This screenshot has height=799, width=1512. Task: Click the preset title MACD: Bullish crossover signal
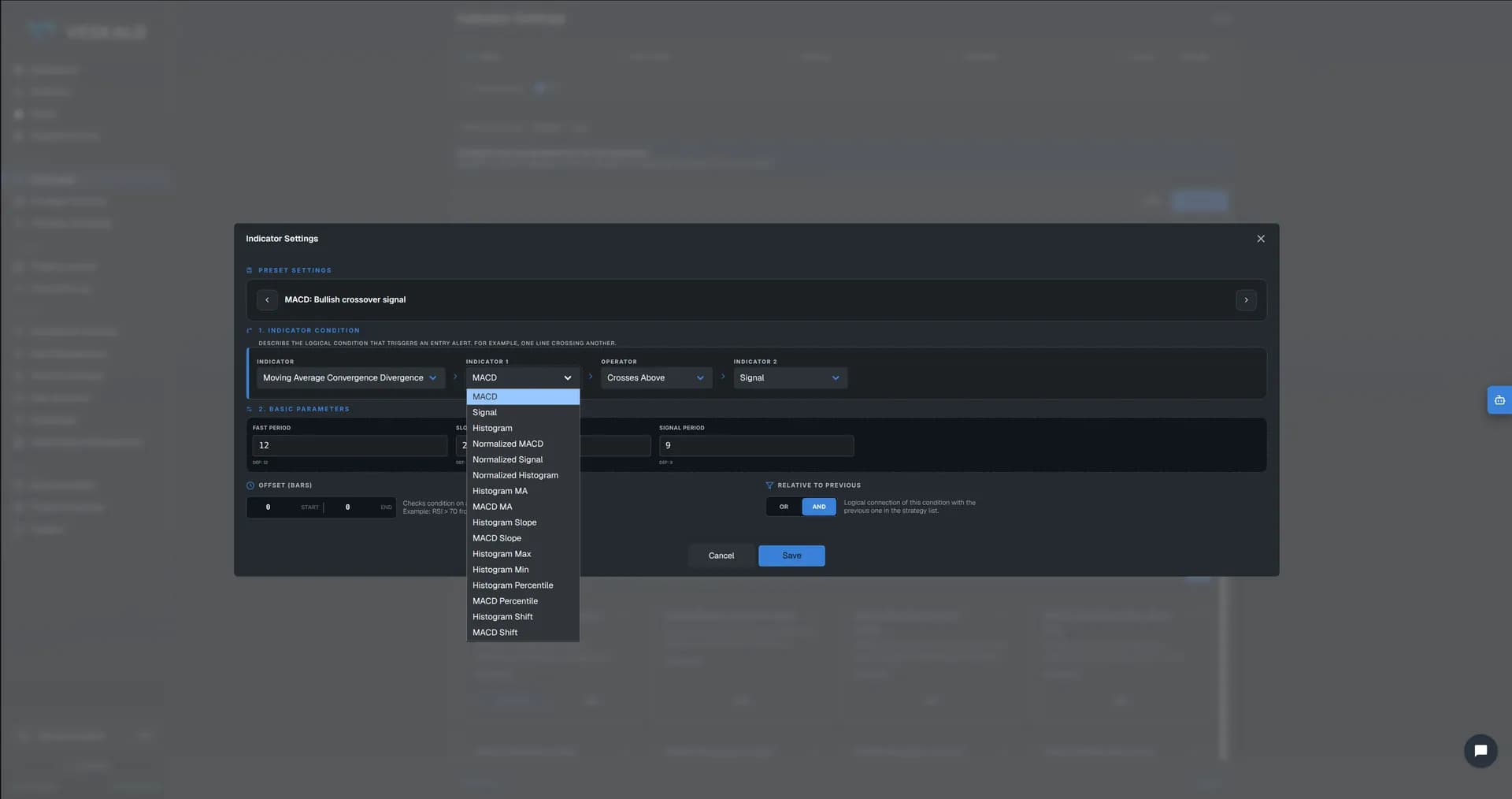(345, 300)
